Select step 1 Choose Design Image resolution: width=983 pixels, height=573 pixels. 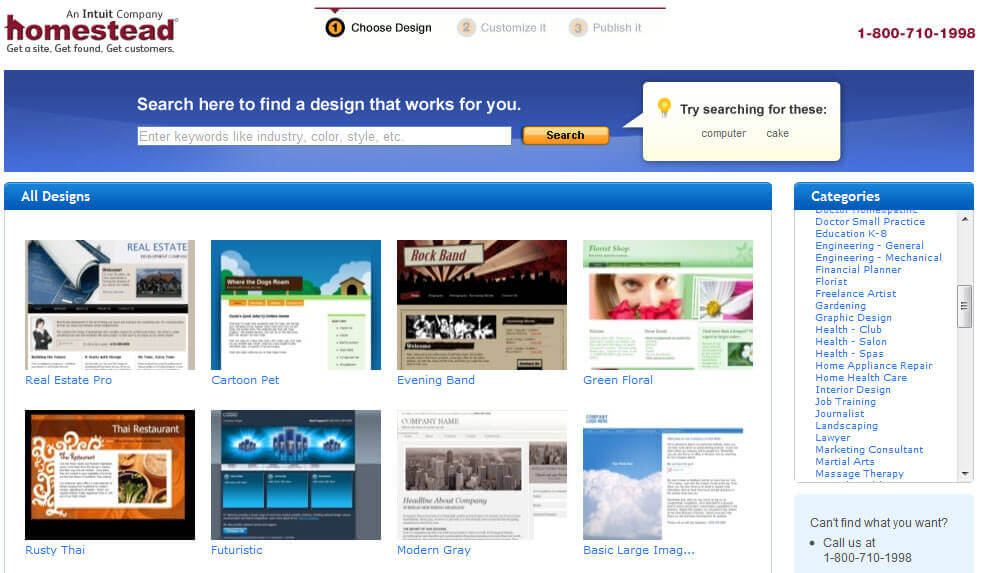point(379,28)
